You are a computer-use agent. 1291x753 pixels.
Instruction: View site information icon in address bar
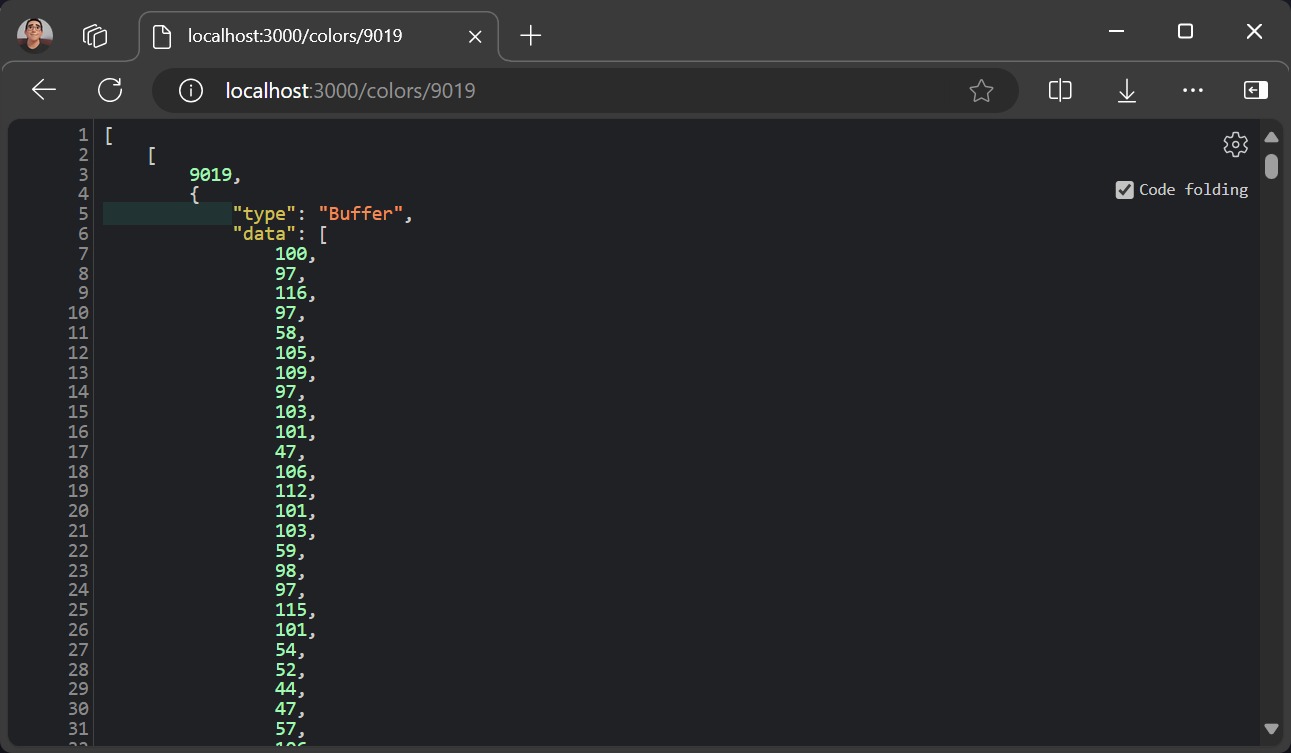coord(190,91)
